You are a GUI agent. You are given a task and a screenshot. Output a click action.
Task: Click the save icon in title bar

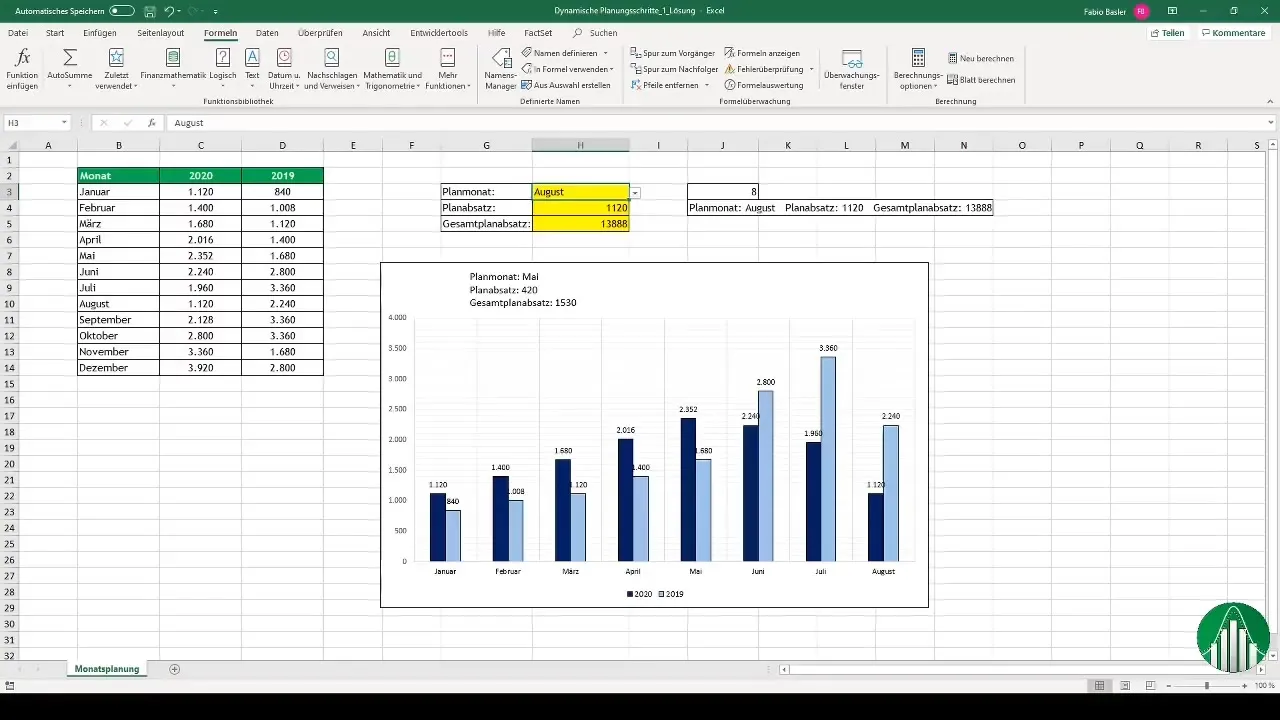click(x=149, y=11)
